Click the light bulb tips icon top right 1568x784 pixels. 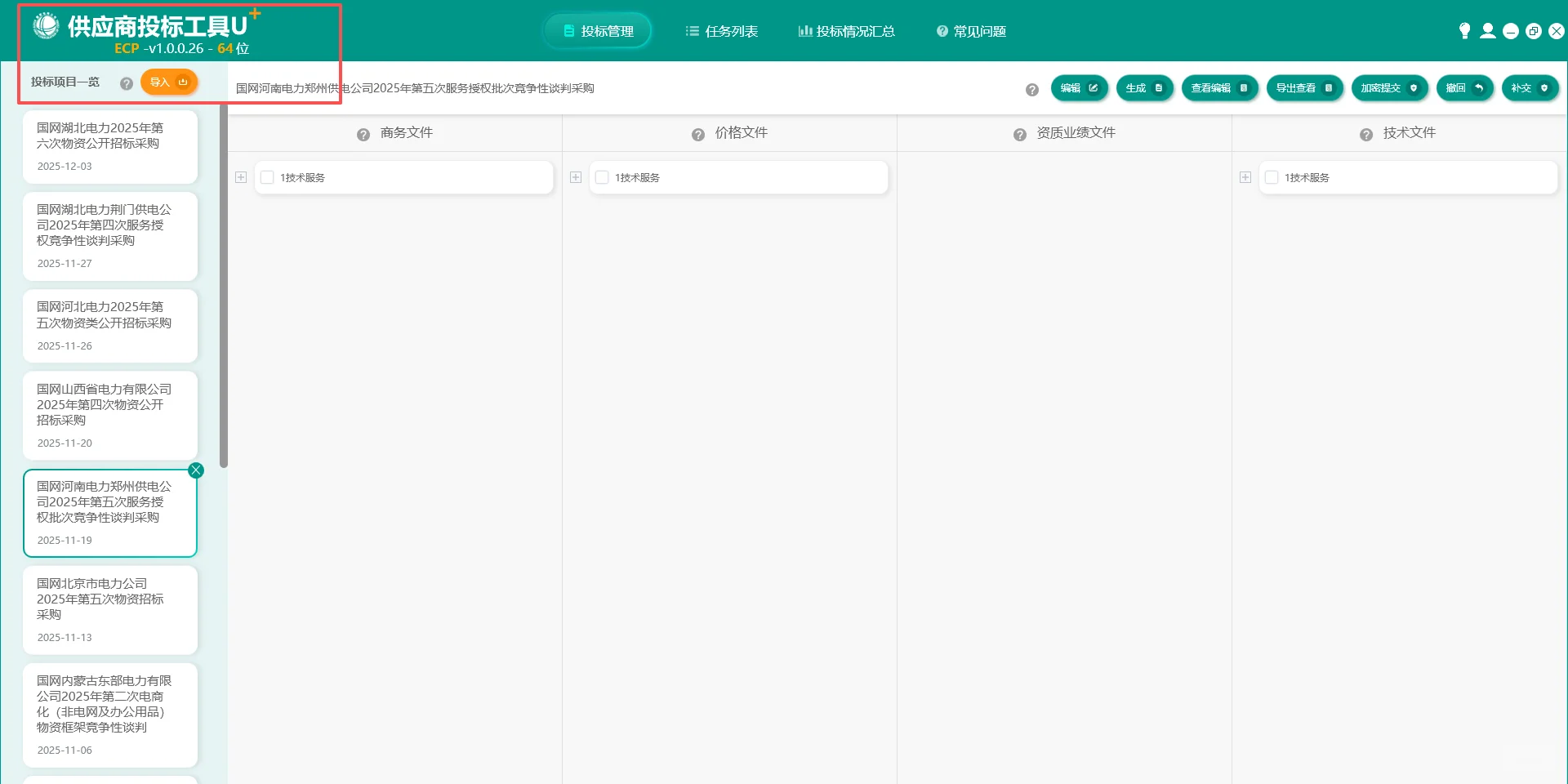point(1464,30)
